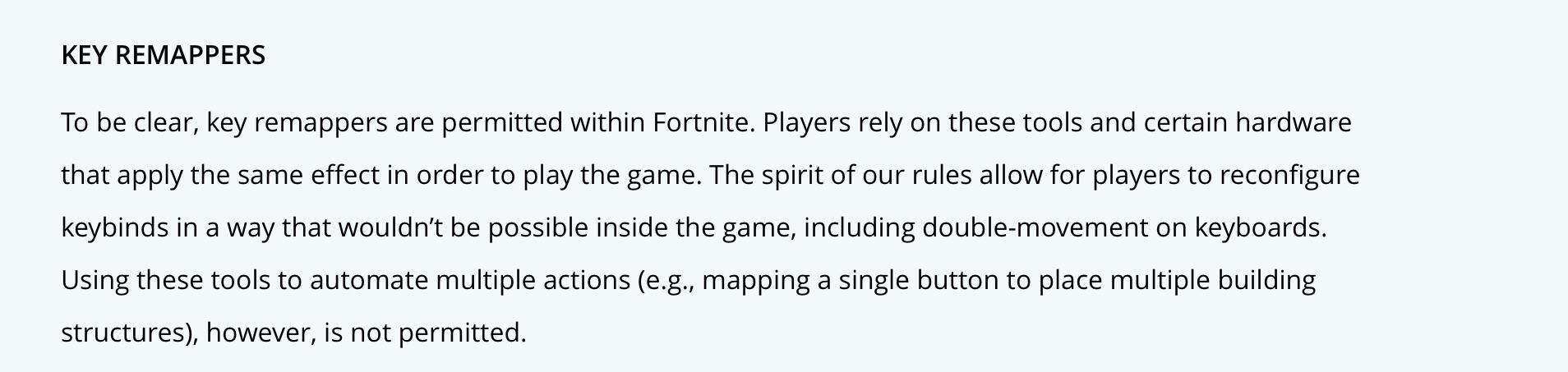
Task: Click the KEY REMAPPERS heading
Action: (x=163, y=55)
